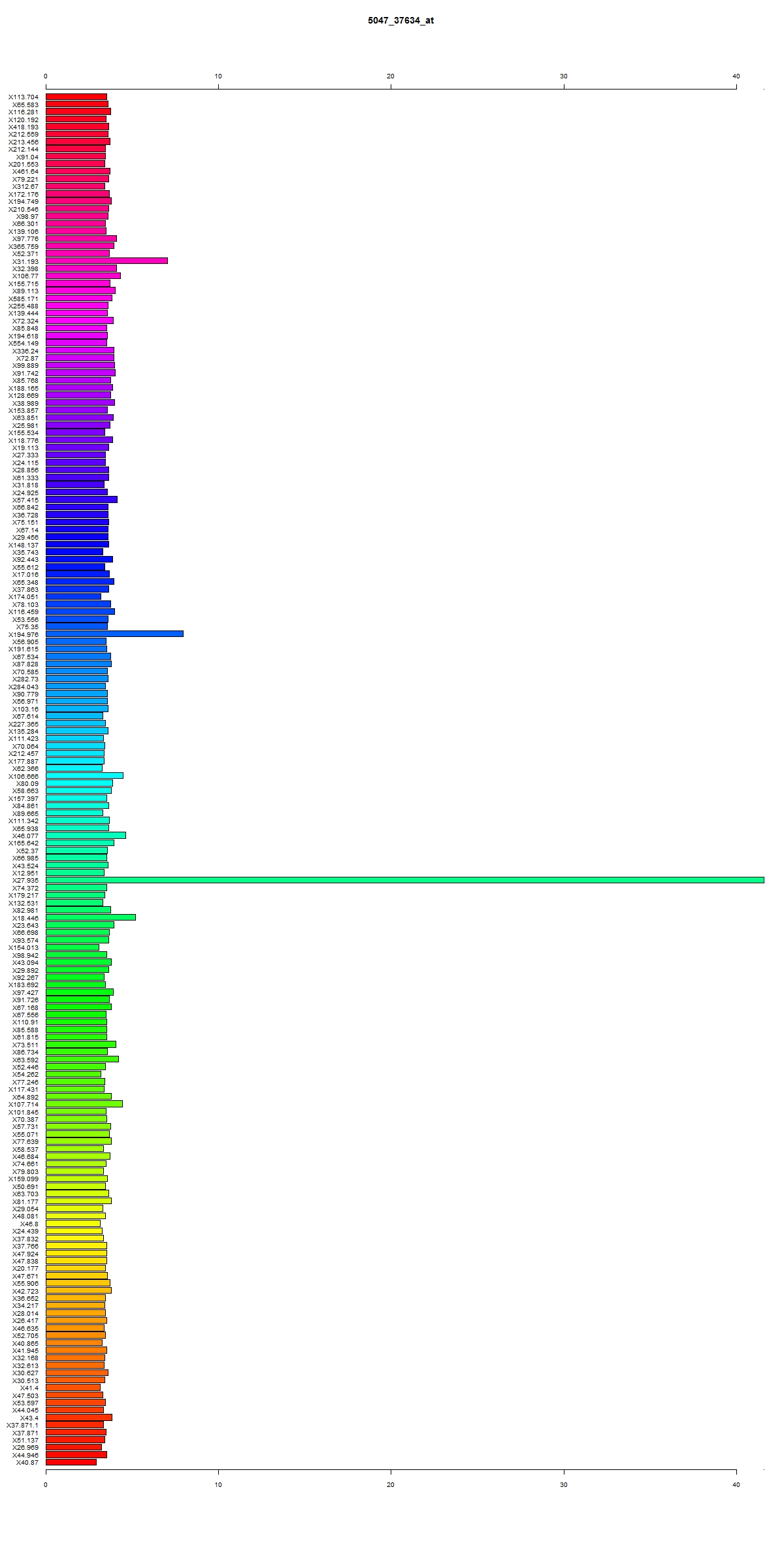Click the top axis tick label 40
This screenshot has height=1568, width=784.
[x=736, y=76]
